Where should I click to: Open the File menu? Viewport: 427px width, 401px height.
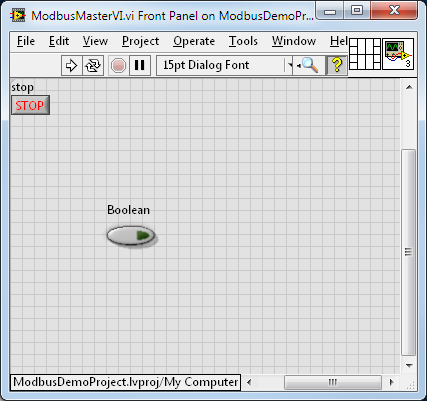26,41
